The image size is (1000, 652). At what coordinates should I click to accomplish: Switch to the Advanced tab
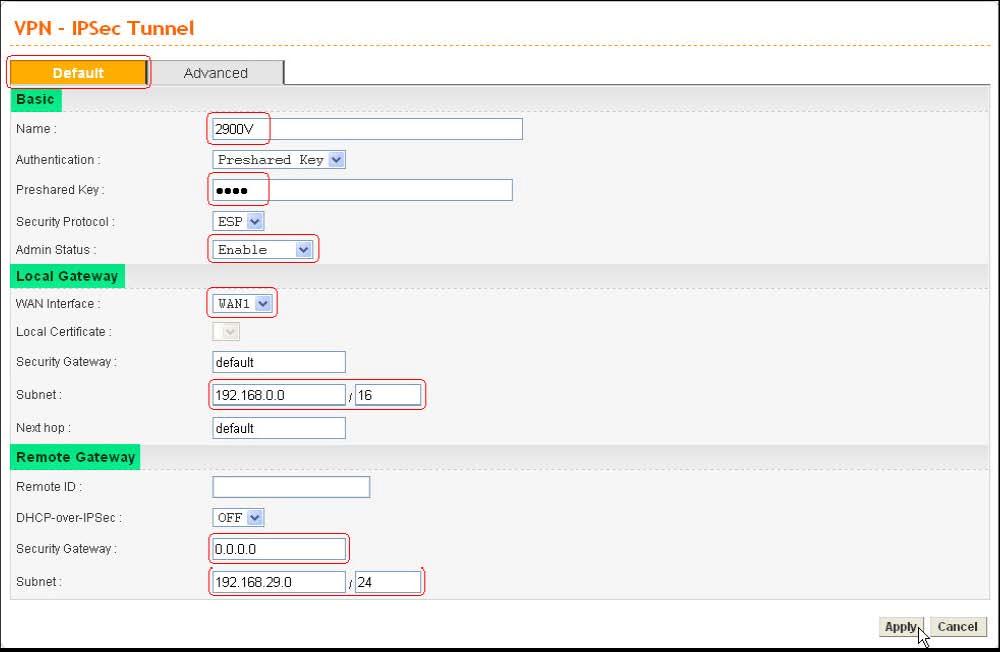[x=216, y=73]
